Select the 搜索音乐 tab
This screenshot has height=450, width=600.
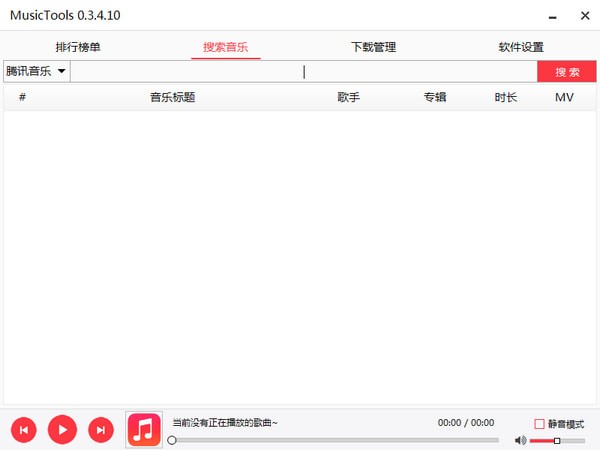click(225, 47)
